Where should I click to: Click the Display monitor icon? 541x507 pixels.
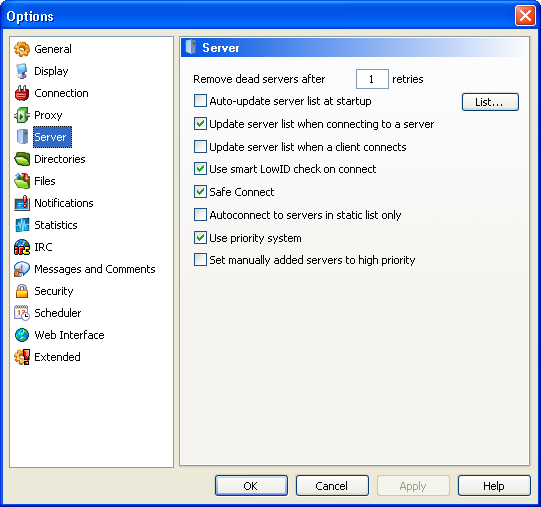(x=22, y=71)
